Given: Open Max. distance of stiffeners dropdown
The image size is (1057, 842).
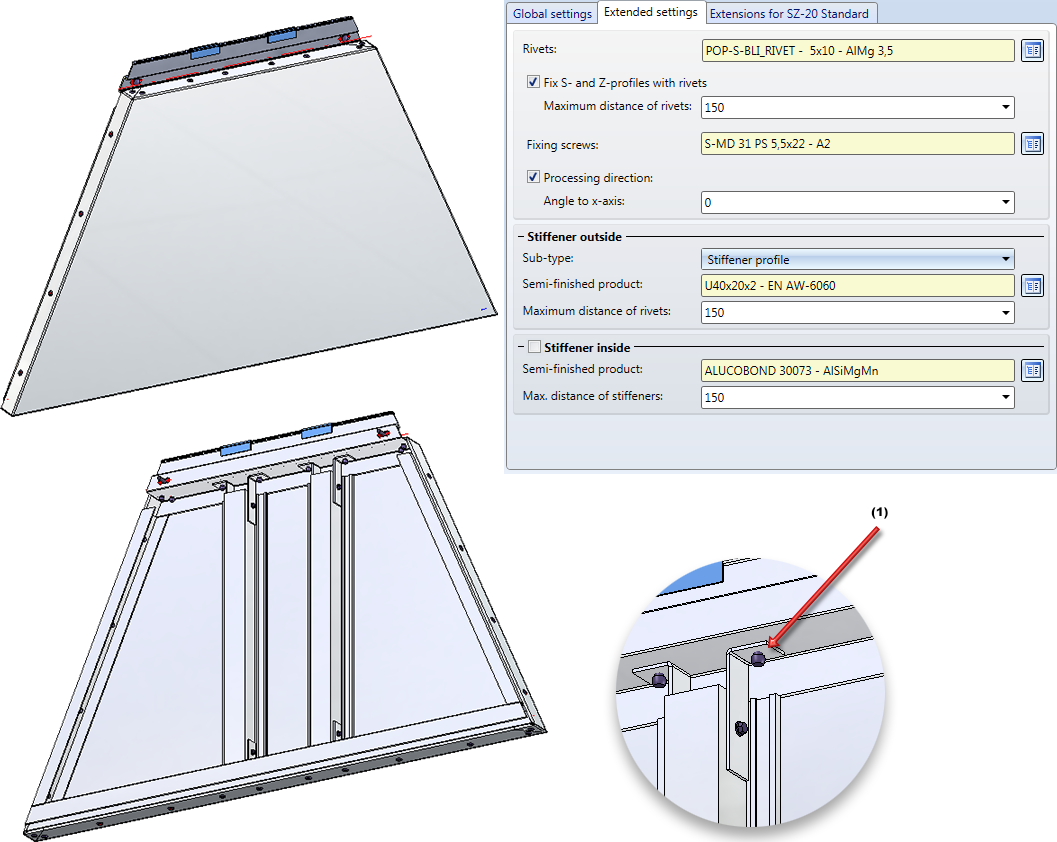Looking at the screenshot, I should pos(1005,398).
